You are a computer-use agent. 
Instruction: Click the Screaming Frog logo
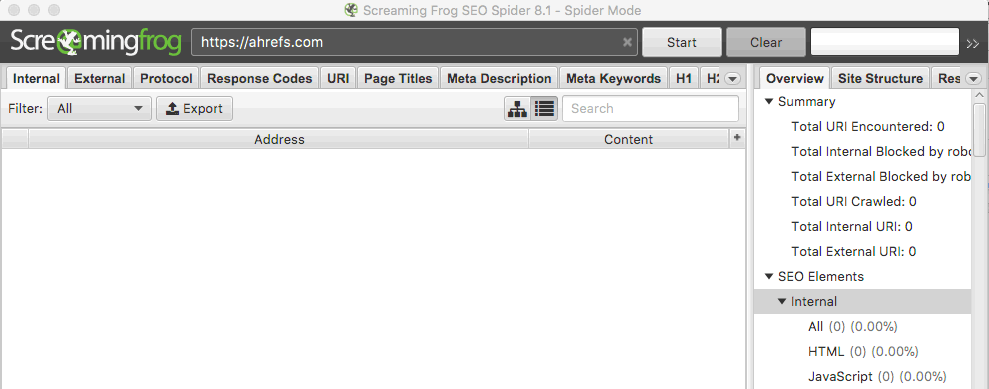tap(96, 42)
